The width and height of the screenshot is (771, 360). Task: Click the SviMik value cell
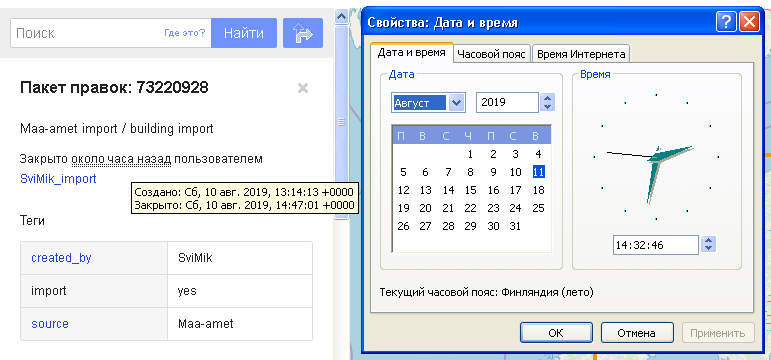(239, 258)
